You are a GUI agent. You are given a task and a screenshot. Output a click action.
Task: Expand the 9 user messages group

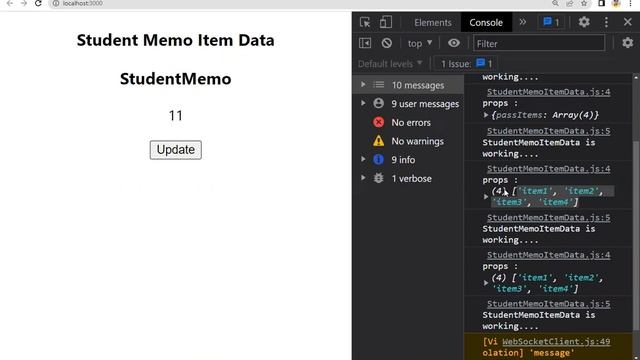tap(363, 103)
